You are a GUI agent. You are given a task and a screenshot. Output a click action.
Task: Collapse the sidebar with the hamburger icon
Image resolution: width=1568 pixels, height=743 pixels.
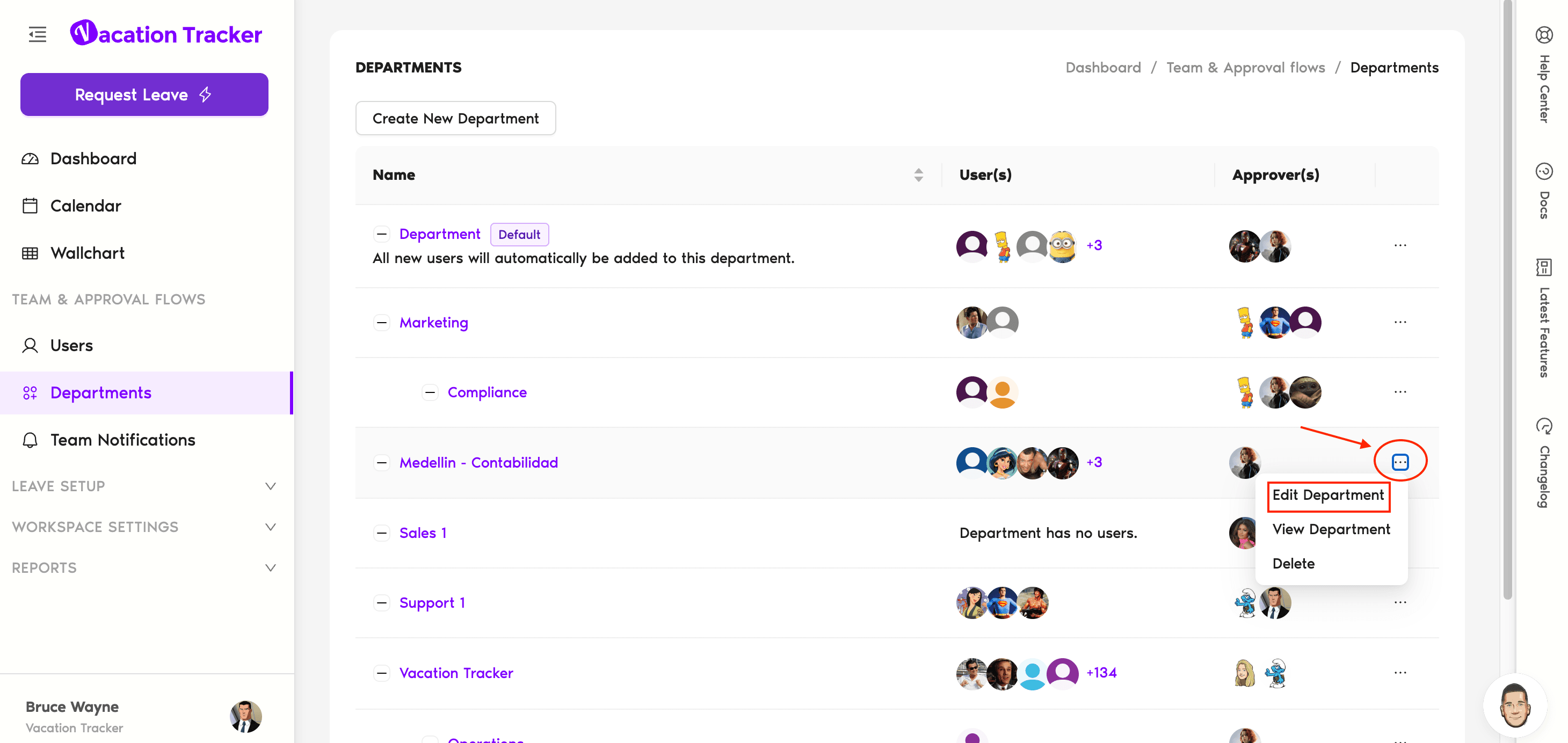(37, 35)
